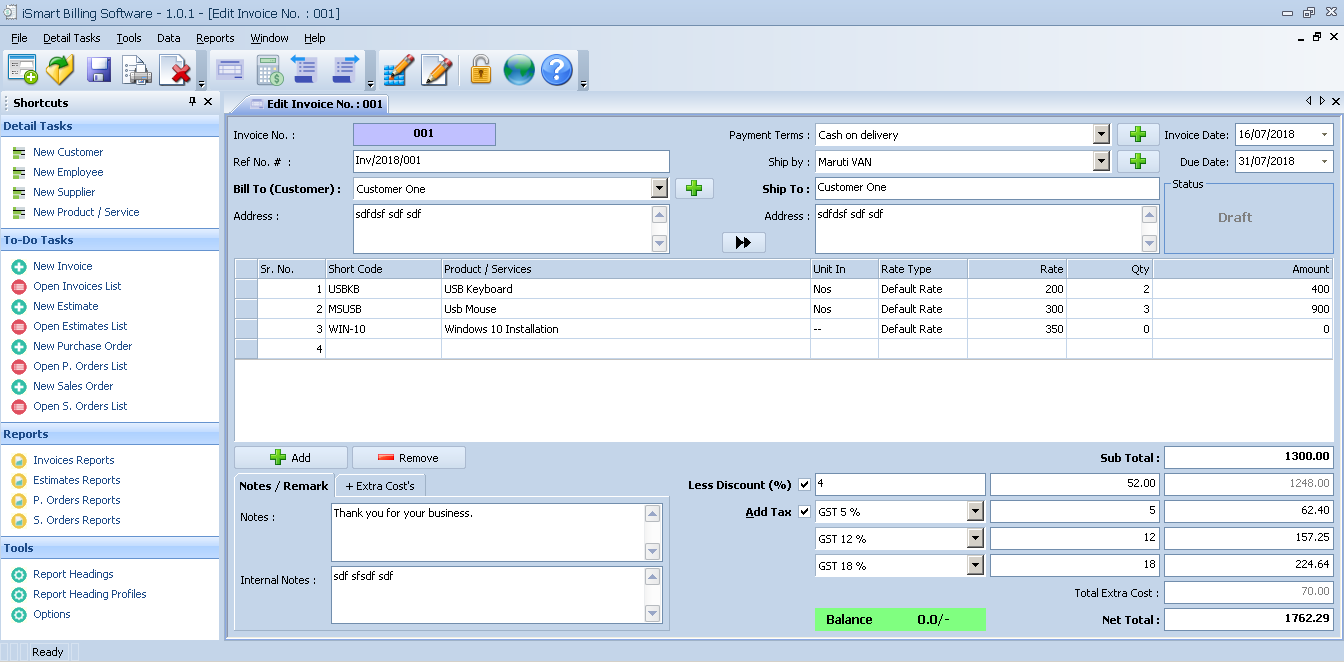
Task: Click the red Delete toolbar icon
Action: tap(174, 70)
